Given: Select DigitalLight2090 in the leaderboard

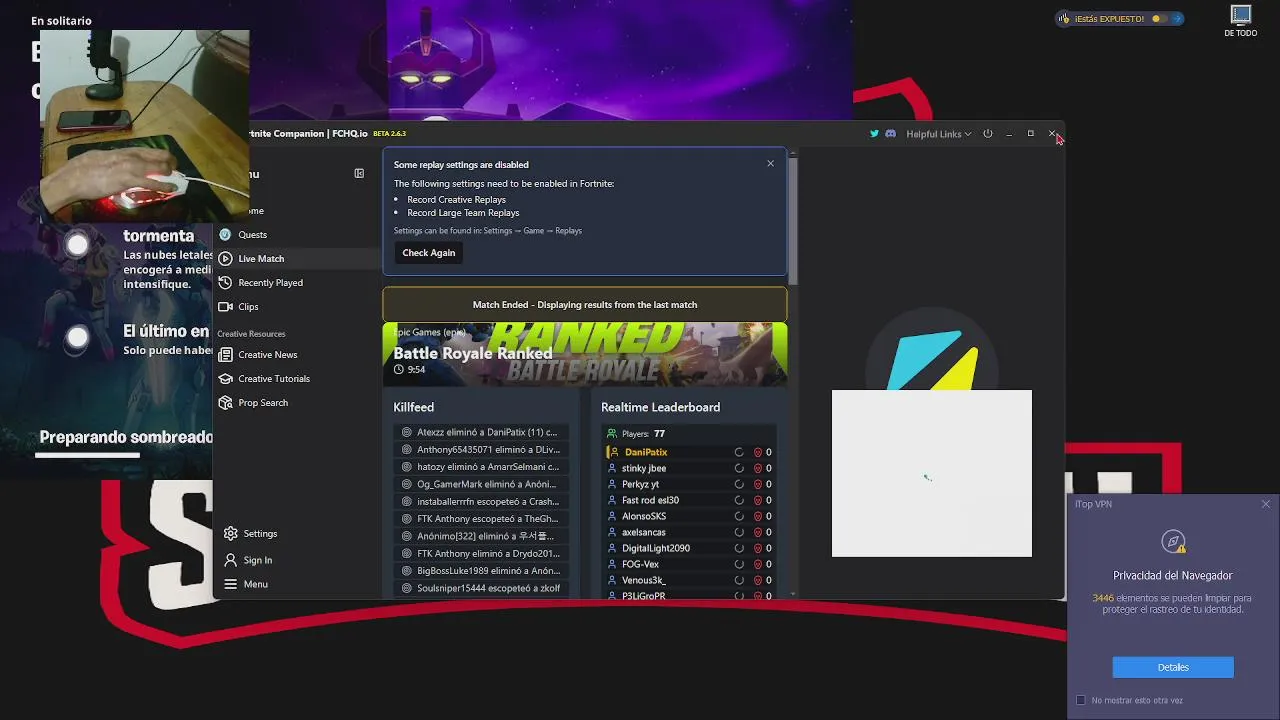Looking at the screenshot, I should (690, 548).
